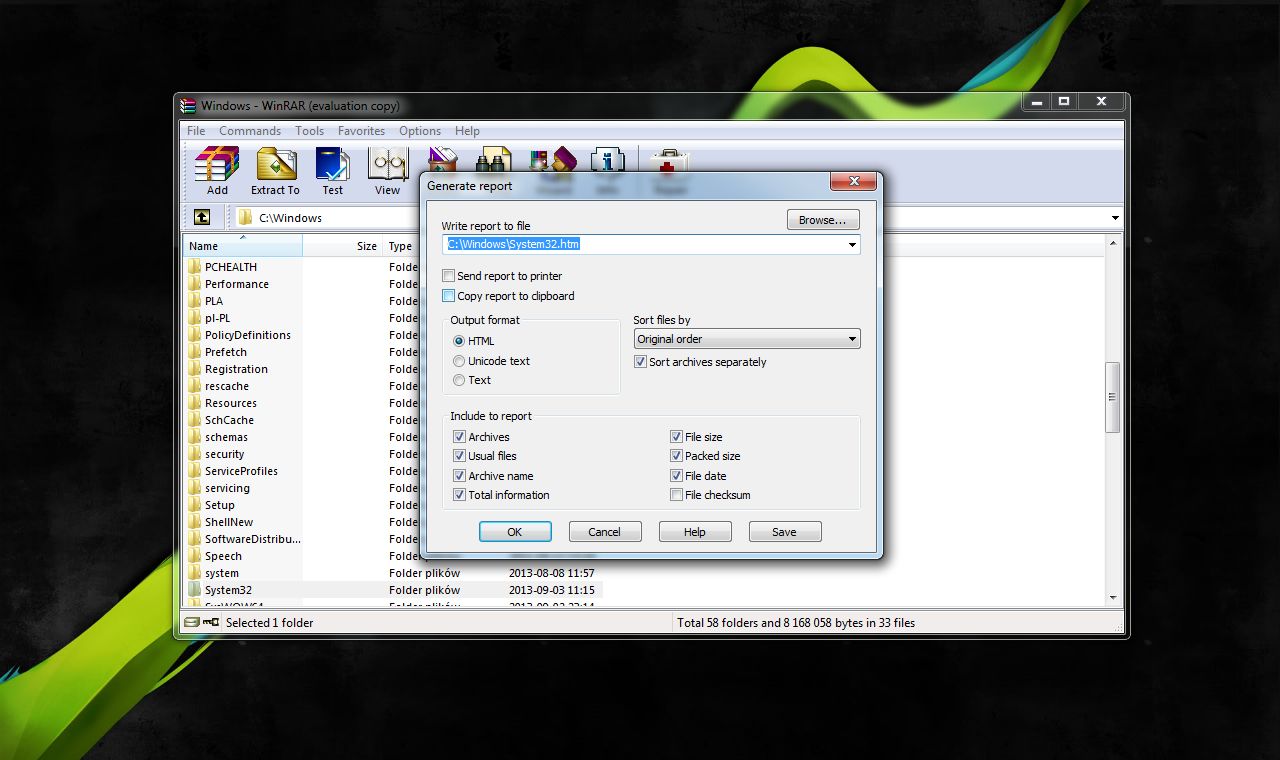
Task: Click the disk drive icon in status bar
Action: [x=191, y=622]
